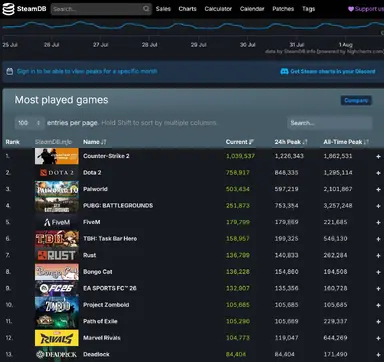Open the Charts menu item

click(187, 9)
